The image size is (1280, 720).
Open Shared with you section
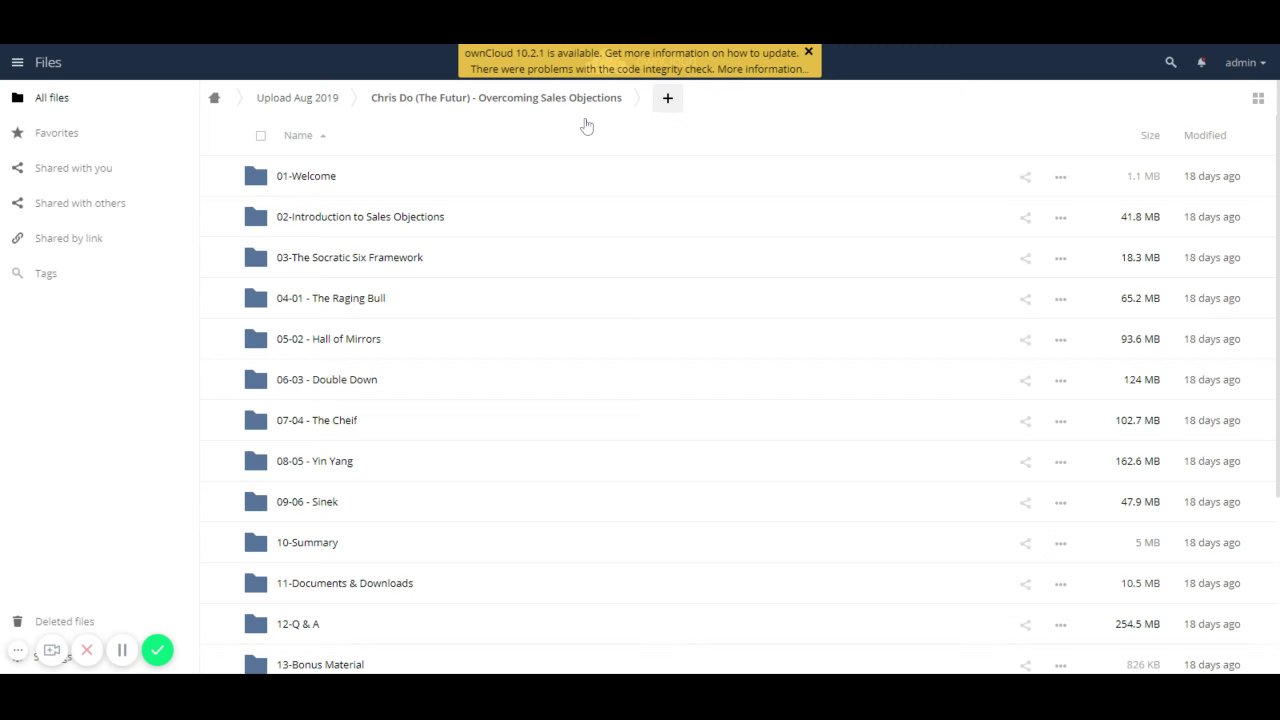[x=73, y=168]
